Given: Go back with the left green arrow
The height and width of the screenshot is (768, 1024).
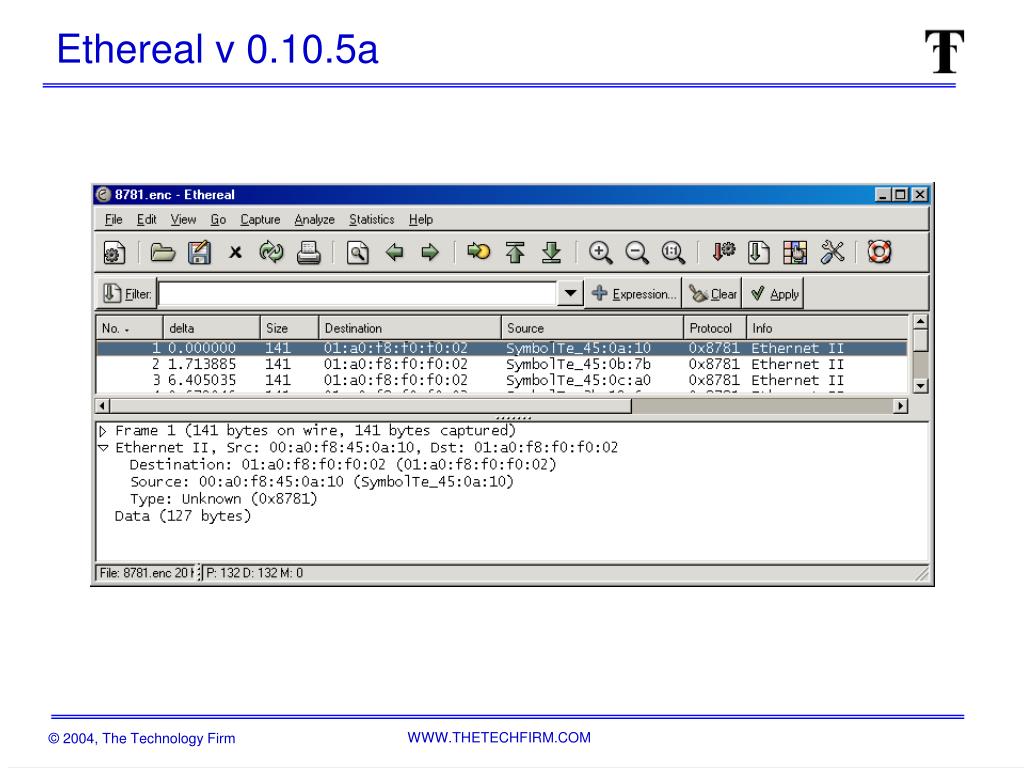Looking at the screenshot, I should click(394, 252).
